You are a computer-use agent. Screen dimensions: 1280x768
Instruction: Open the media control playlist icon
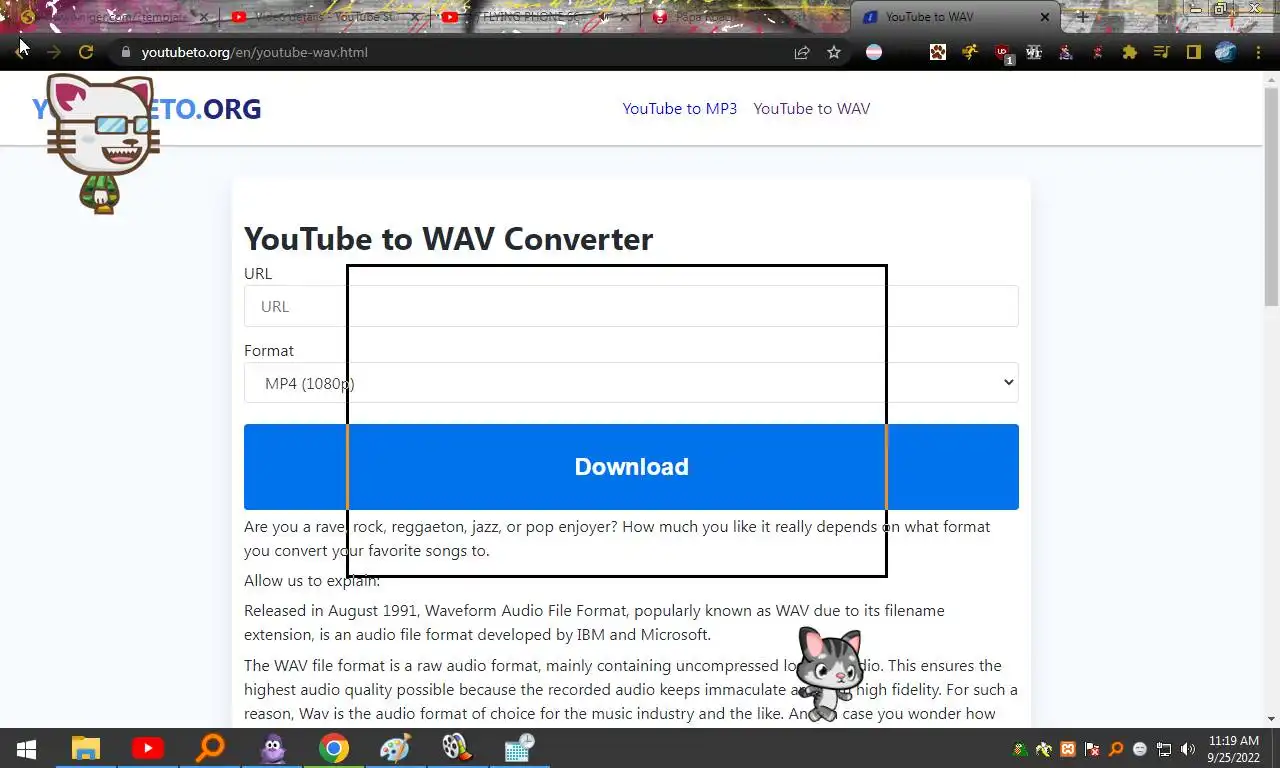pos(1161,52)
